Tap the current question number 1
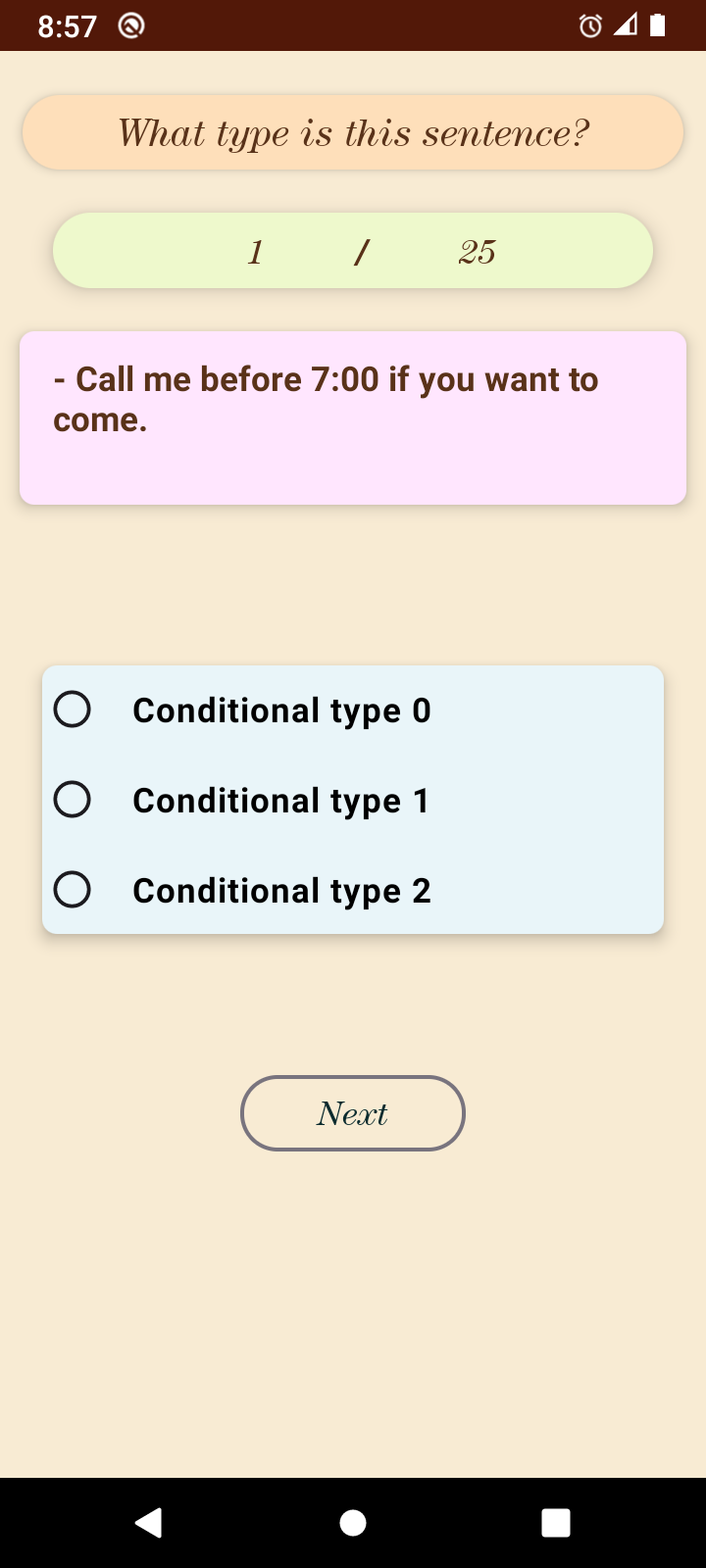Screen dimensions: 706x1568 pos(255,252)
